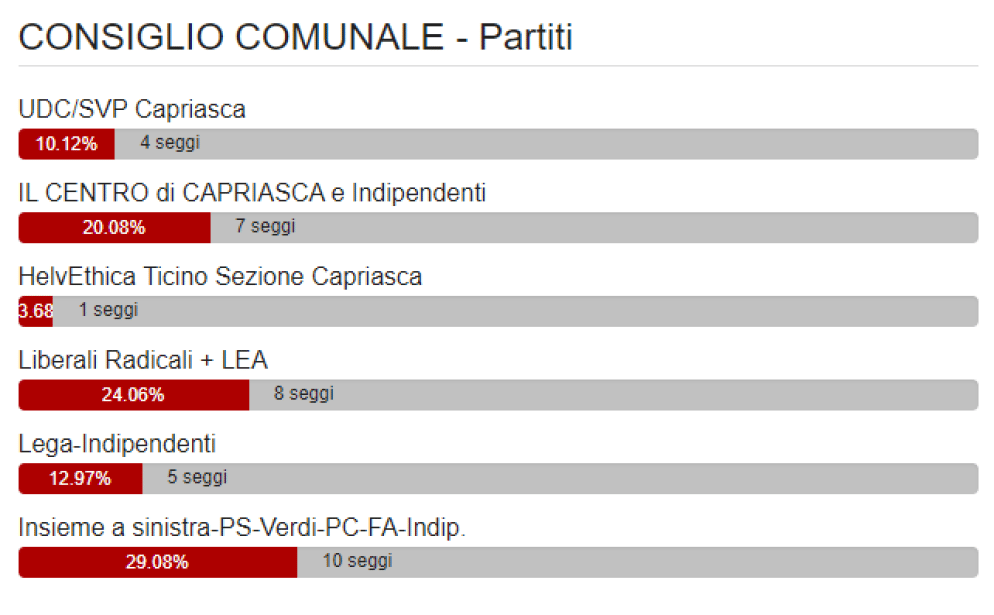Click the 4 seggi label
Viewport: 994px width, 615px height.
[x=170, y=143]
